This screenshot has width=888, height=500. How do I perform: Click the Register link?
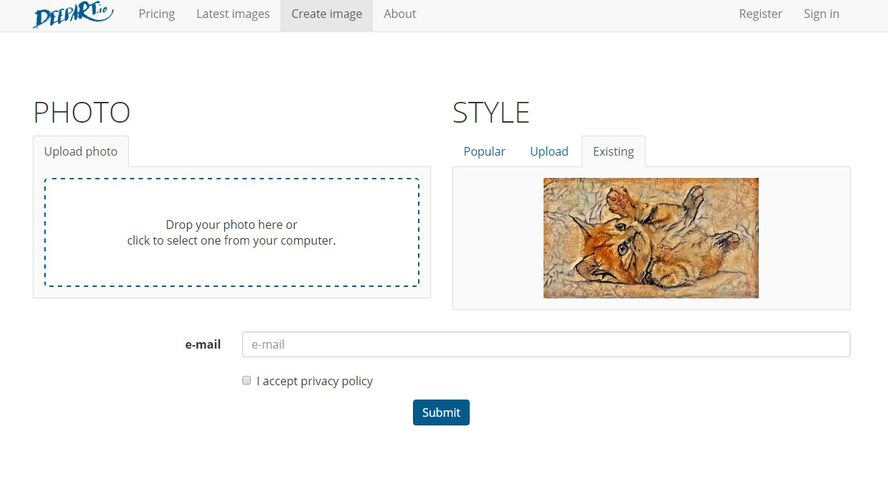click(x=760, y=14)
